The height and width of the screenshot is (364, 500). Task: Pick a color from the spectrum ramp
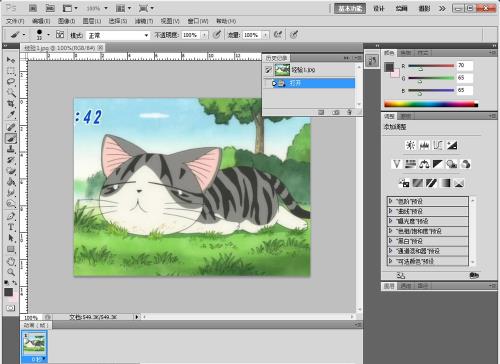coord(431,104)
